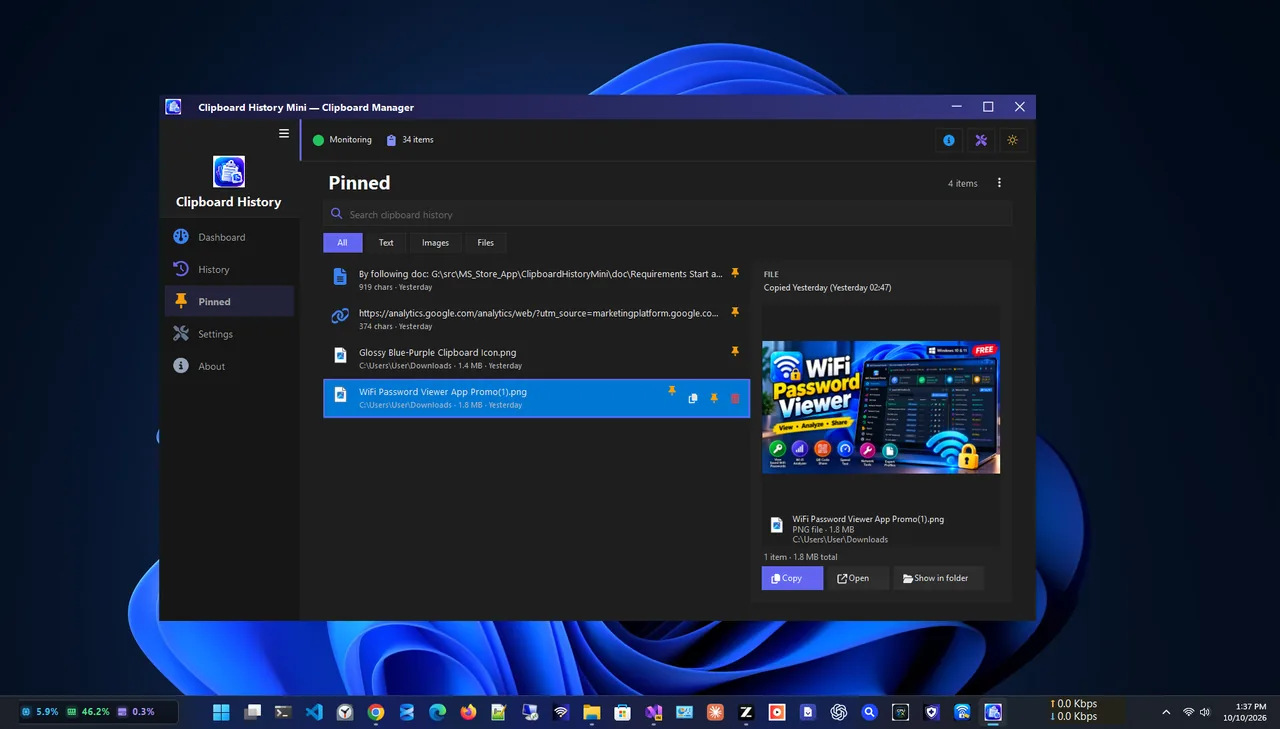Unpin the analytics.google.com link entry
The height and width of the screenshot is (729, 1280).
[x=735, y=312]
